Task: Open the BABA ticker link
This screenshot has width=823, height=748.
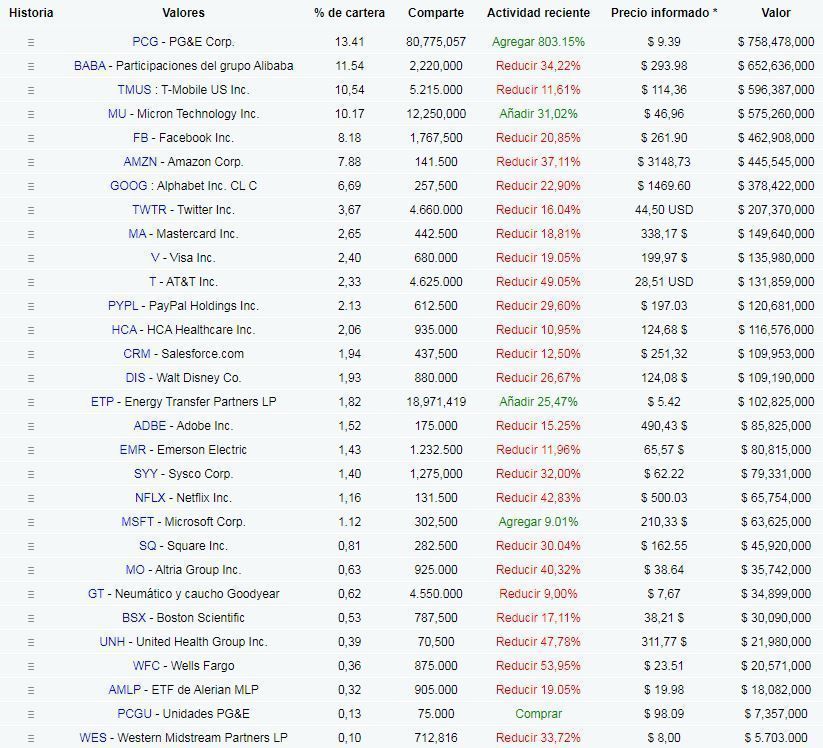Action: [x=90, y=66]
